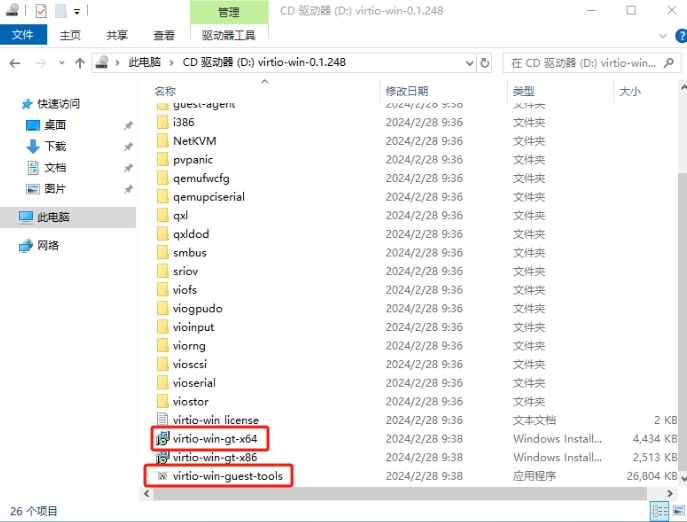Screen dimensions: 687x522
Task: Launch the virtio-win-guest-tools application
Action: click(x=227, y=476)
